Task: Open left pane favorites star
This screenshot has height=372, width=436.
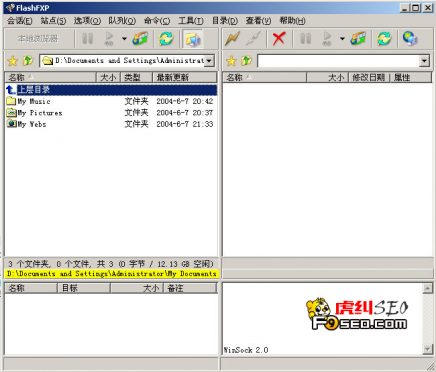Action: [x=13, y=61]
